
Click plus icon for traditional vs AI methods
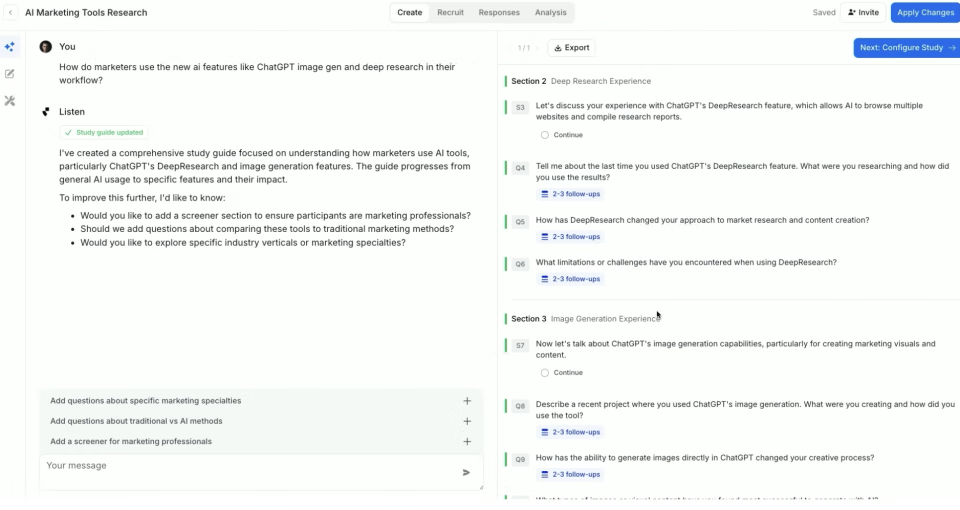point(467,421)
